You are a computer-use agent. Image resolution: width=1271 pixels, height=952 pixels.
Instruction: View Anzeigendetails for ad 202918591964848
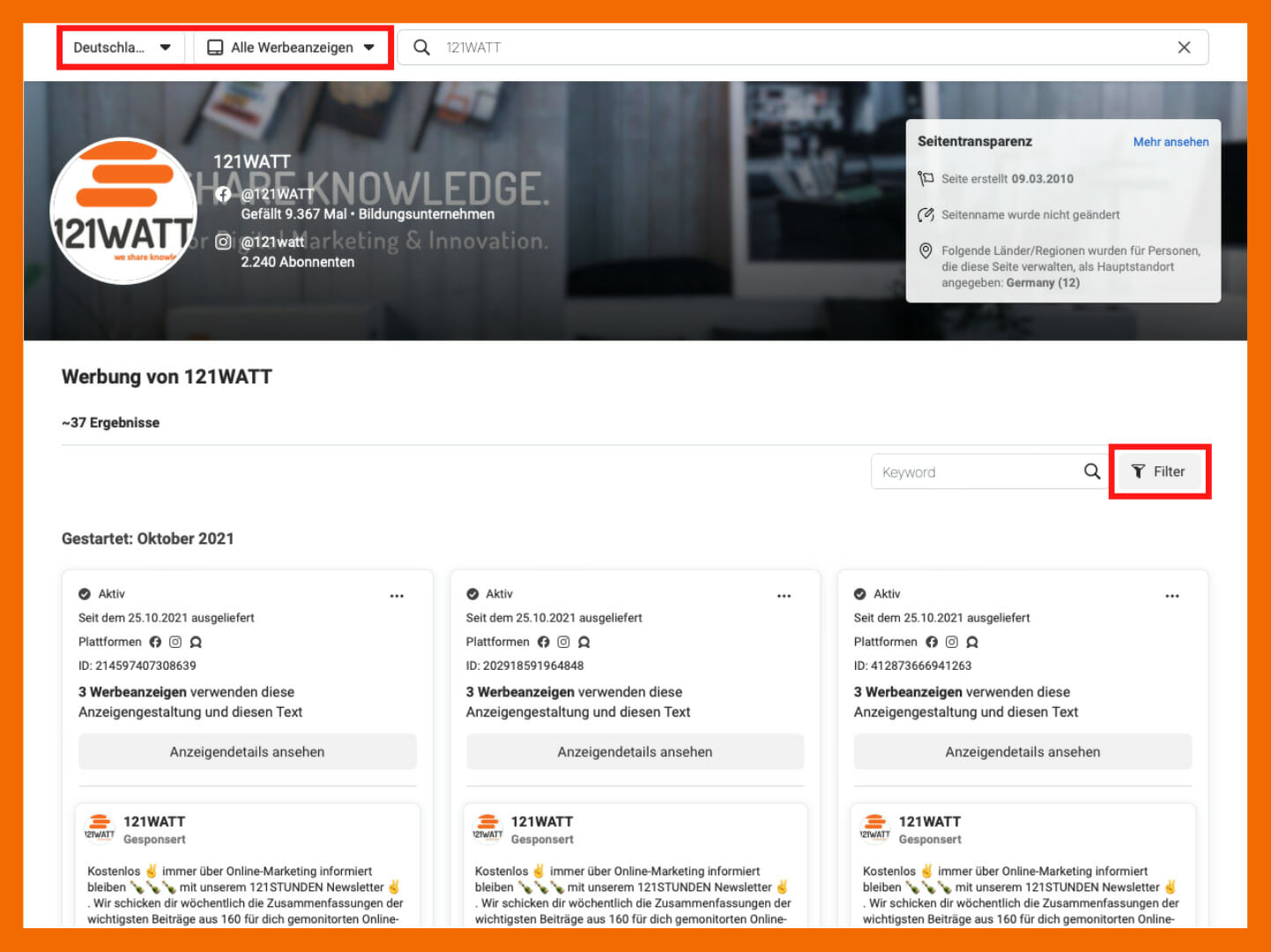(635, 752)
